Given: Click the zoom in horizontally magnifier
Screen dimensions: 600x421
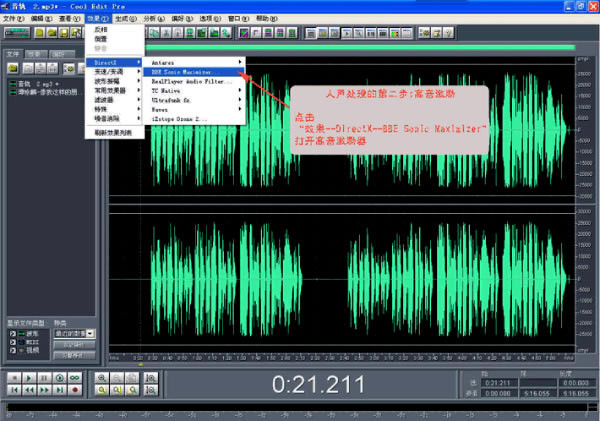Looking at the screenshot, I should pyautogui.click(x=102, y=377).
